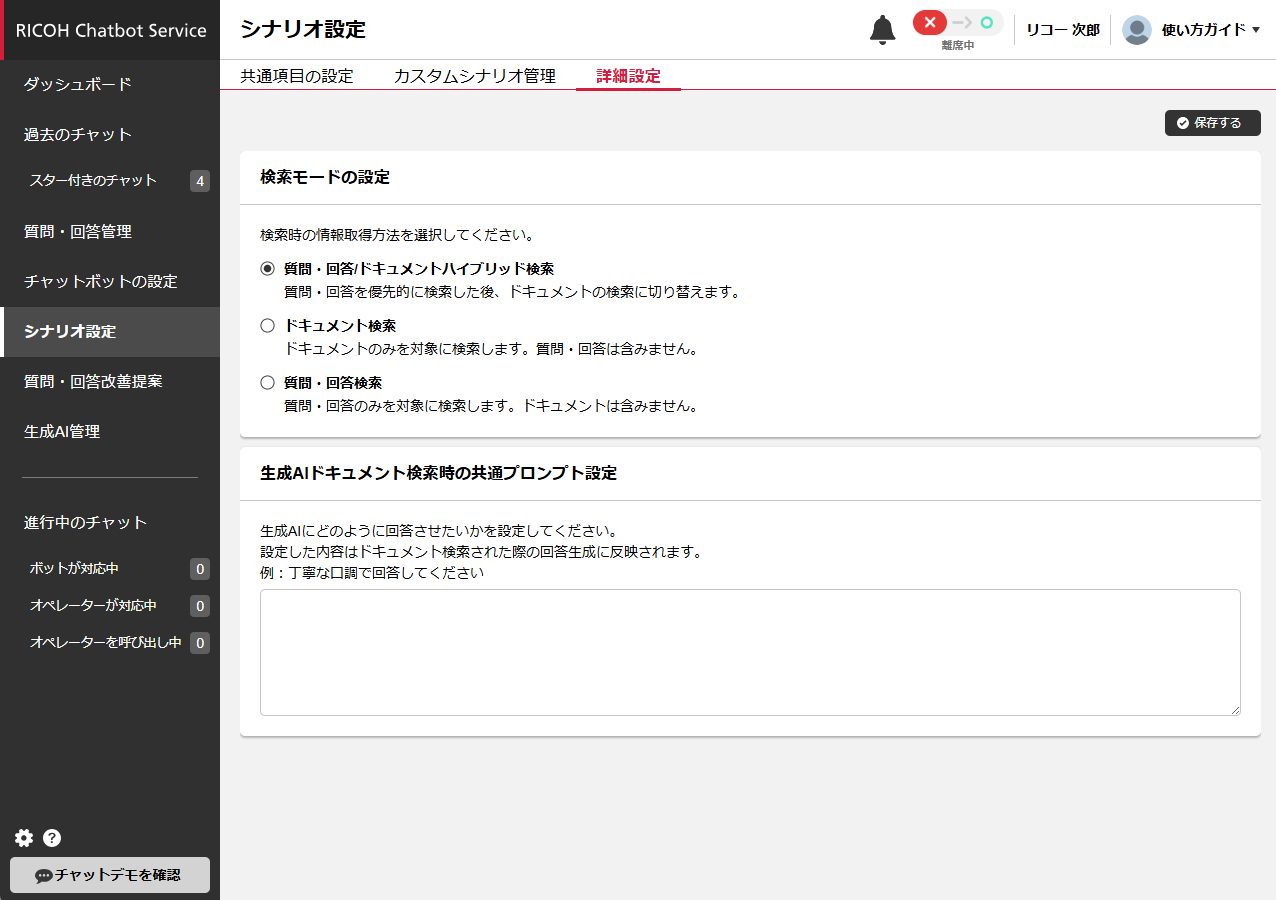1276x900 pixels.
Task: Open ダッシュボード in the sidebar
Action: [78, 85]
